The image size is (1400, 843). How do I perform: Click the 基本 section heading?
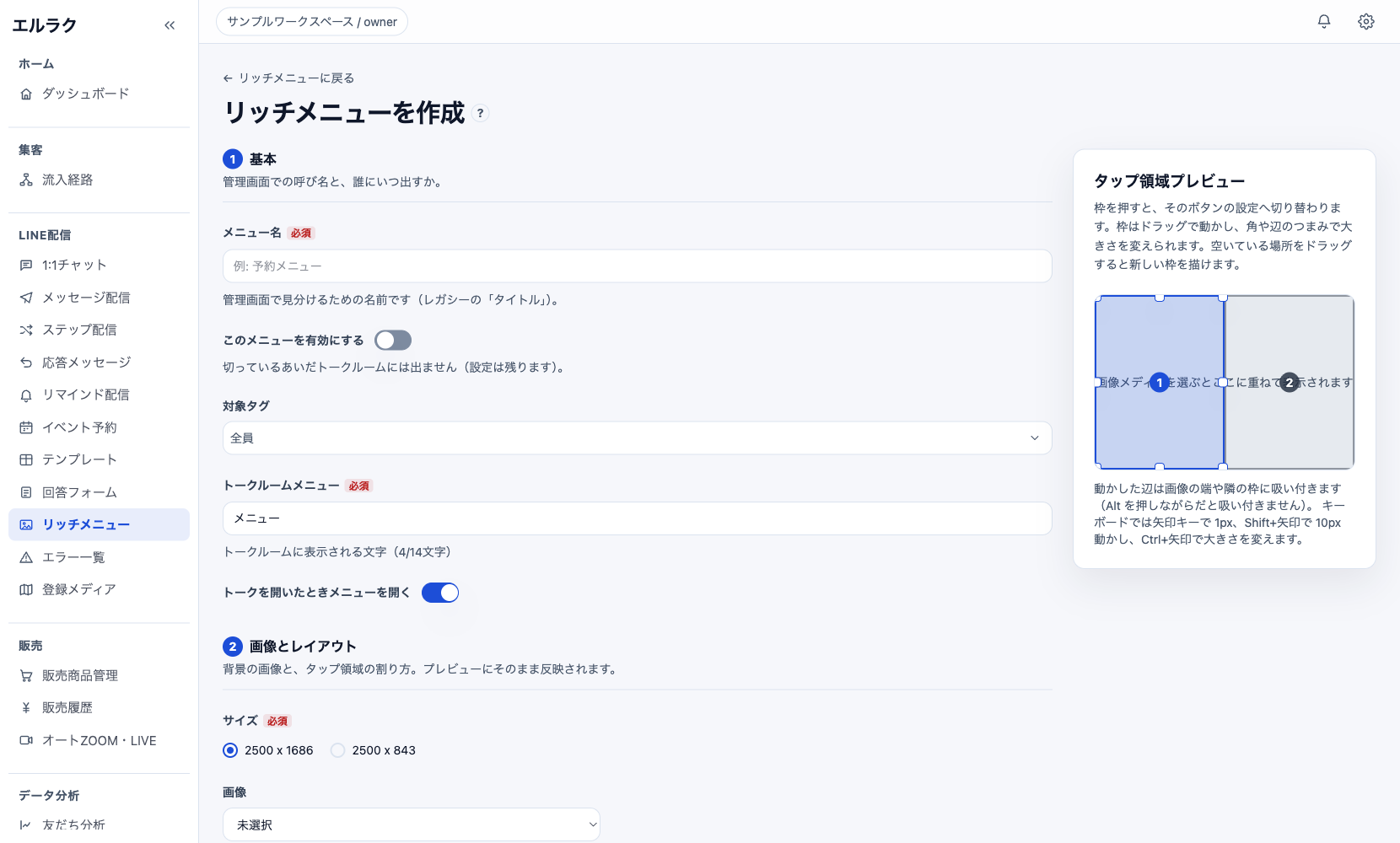(x=263, y=159)
